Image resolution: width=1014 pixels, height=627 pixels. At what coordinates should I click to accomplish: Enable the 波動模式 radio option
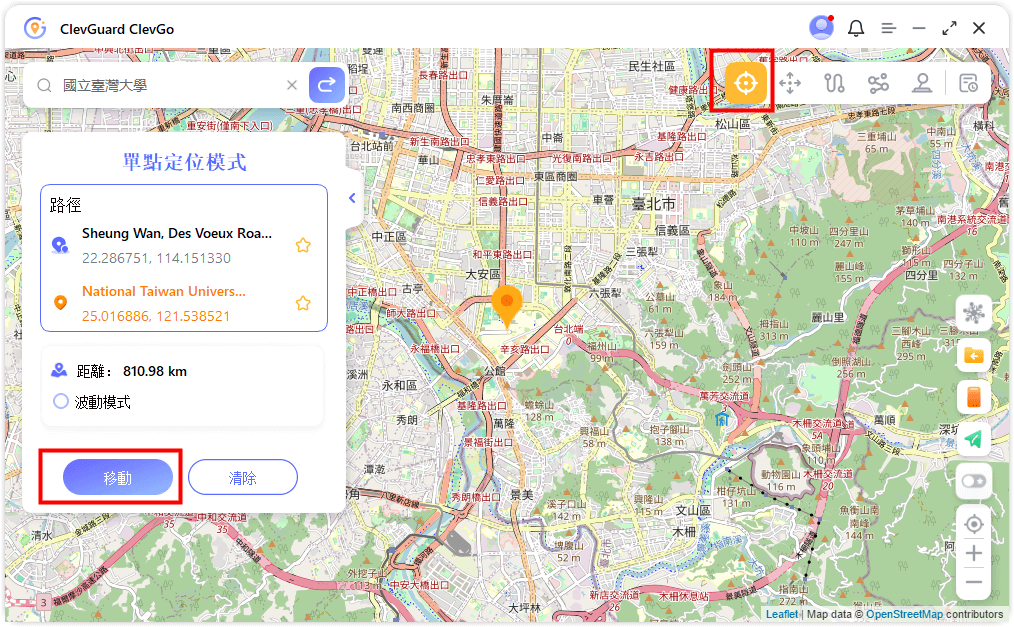61,401
